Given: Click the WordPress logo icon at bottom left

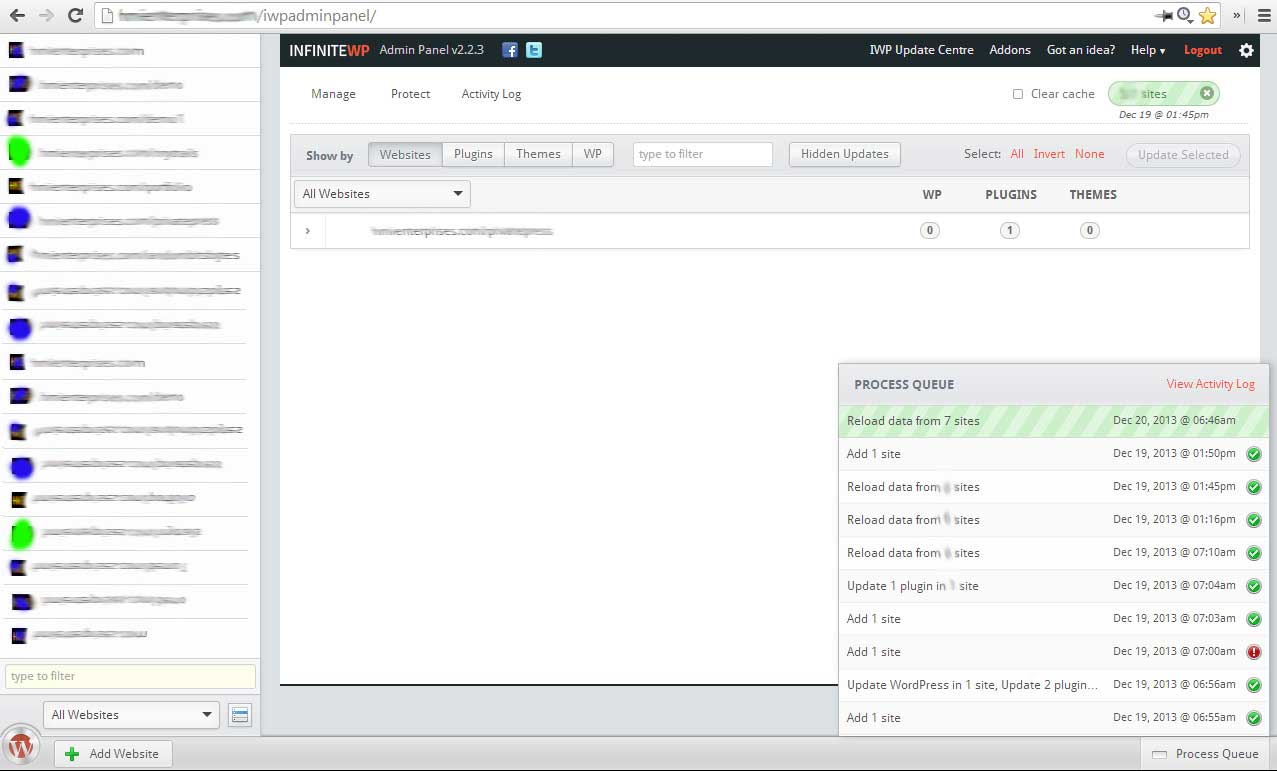Looking at the screenshot, I should click(x=21, y=746).
